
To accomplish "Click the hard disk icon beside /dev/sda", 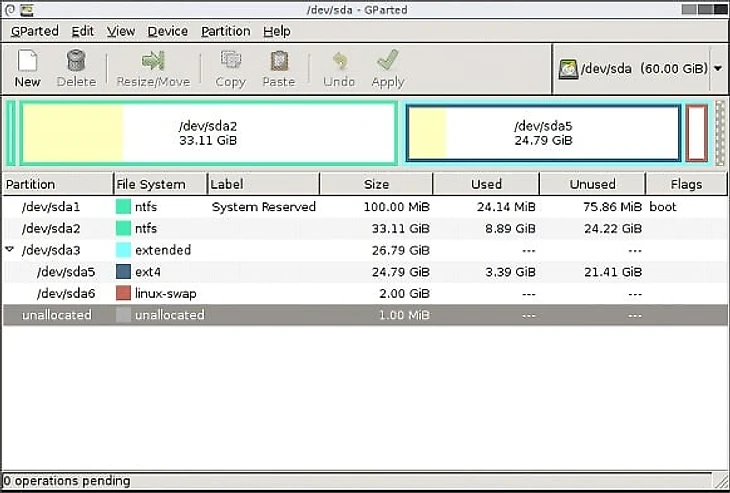I will [x=569, y=70].
